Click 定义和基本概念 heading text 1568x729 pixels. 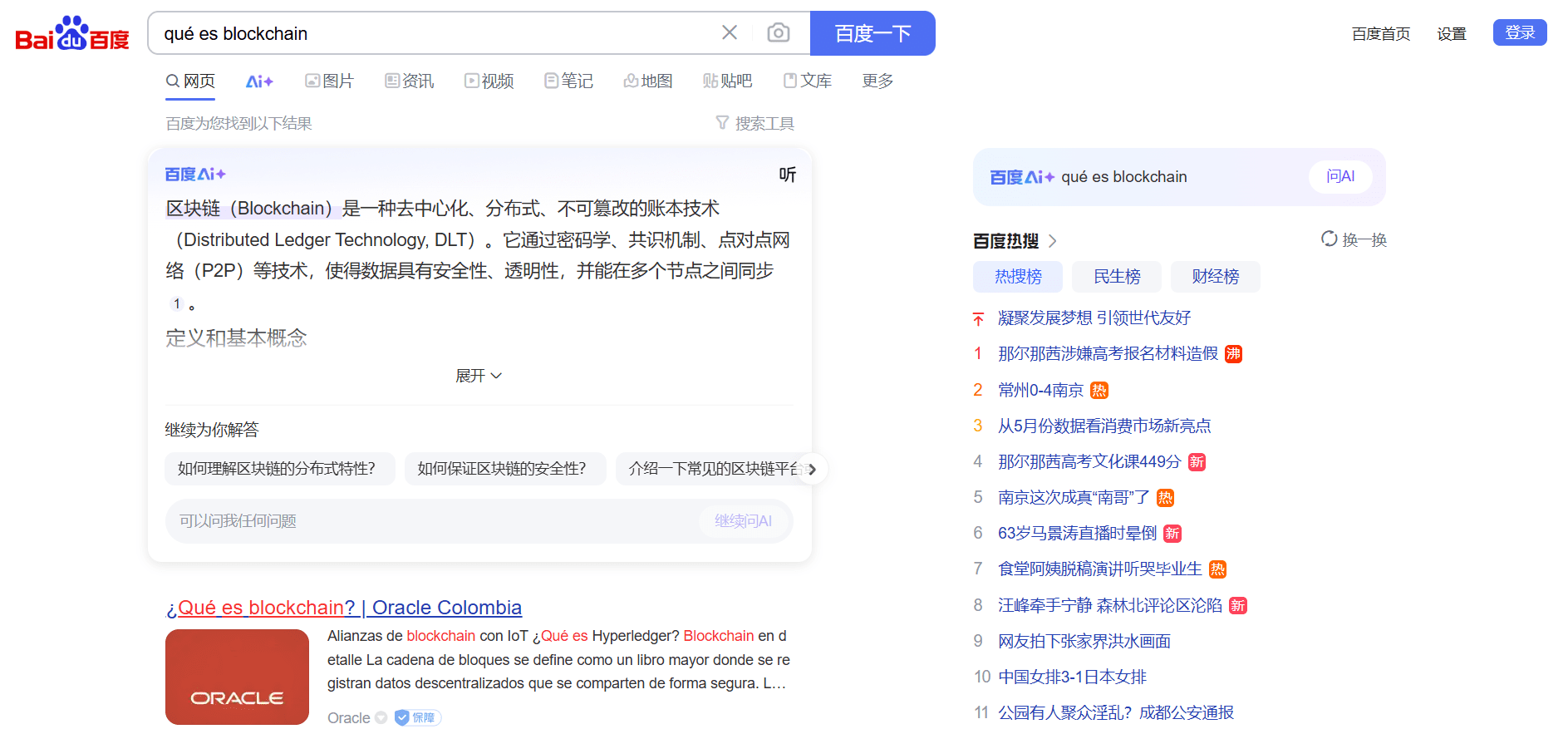point(236,337)
